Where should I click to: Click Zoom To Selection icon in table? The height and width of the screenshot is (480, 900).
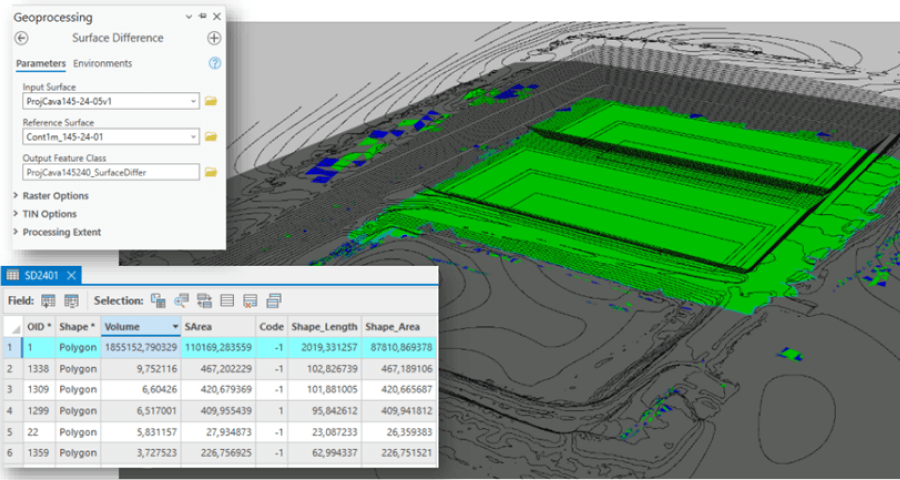point(182,300)
